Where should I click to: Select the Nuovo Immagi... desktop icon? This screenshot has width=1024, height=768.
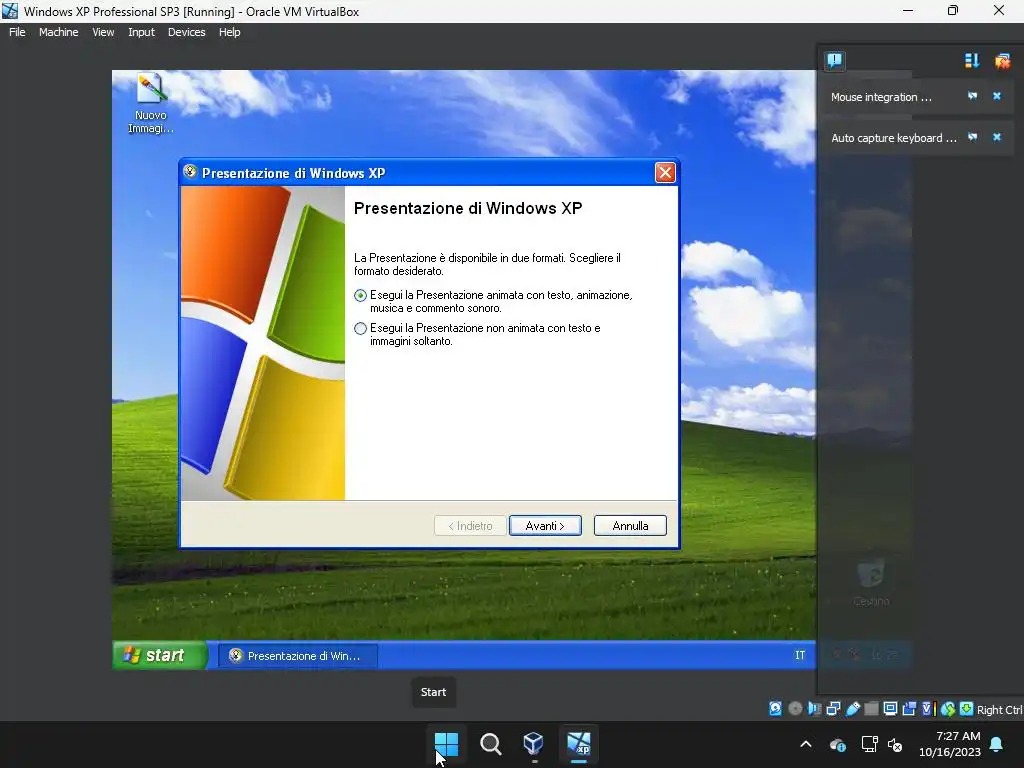[x=151, y=103]
